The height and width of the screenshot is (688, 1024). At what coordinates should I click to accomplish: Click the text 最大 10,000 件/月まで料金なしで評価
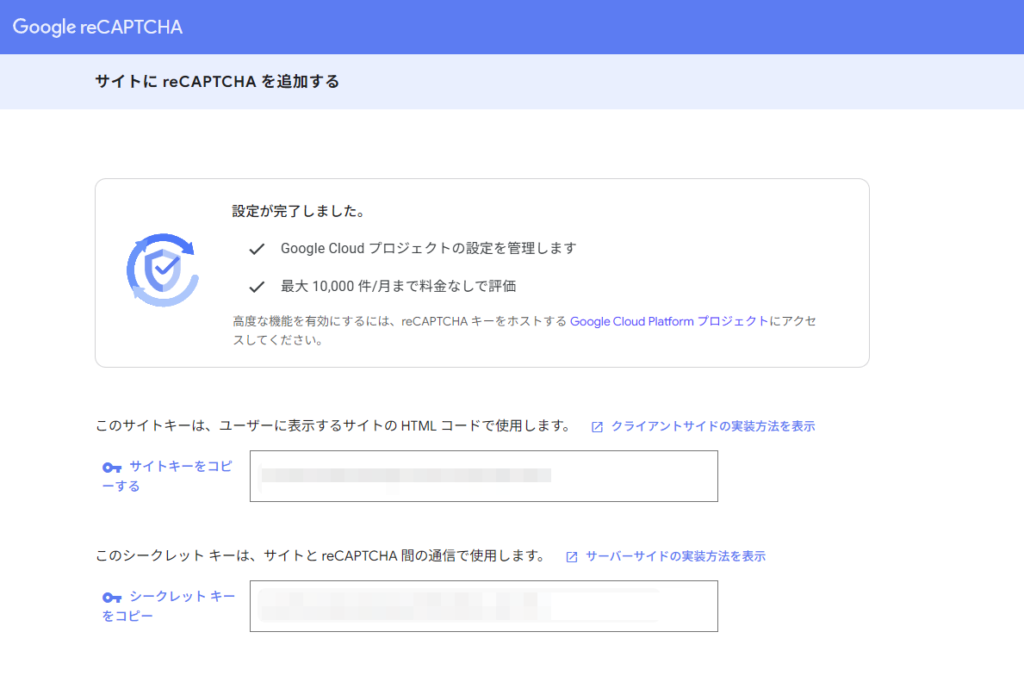[398, 286]
